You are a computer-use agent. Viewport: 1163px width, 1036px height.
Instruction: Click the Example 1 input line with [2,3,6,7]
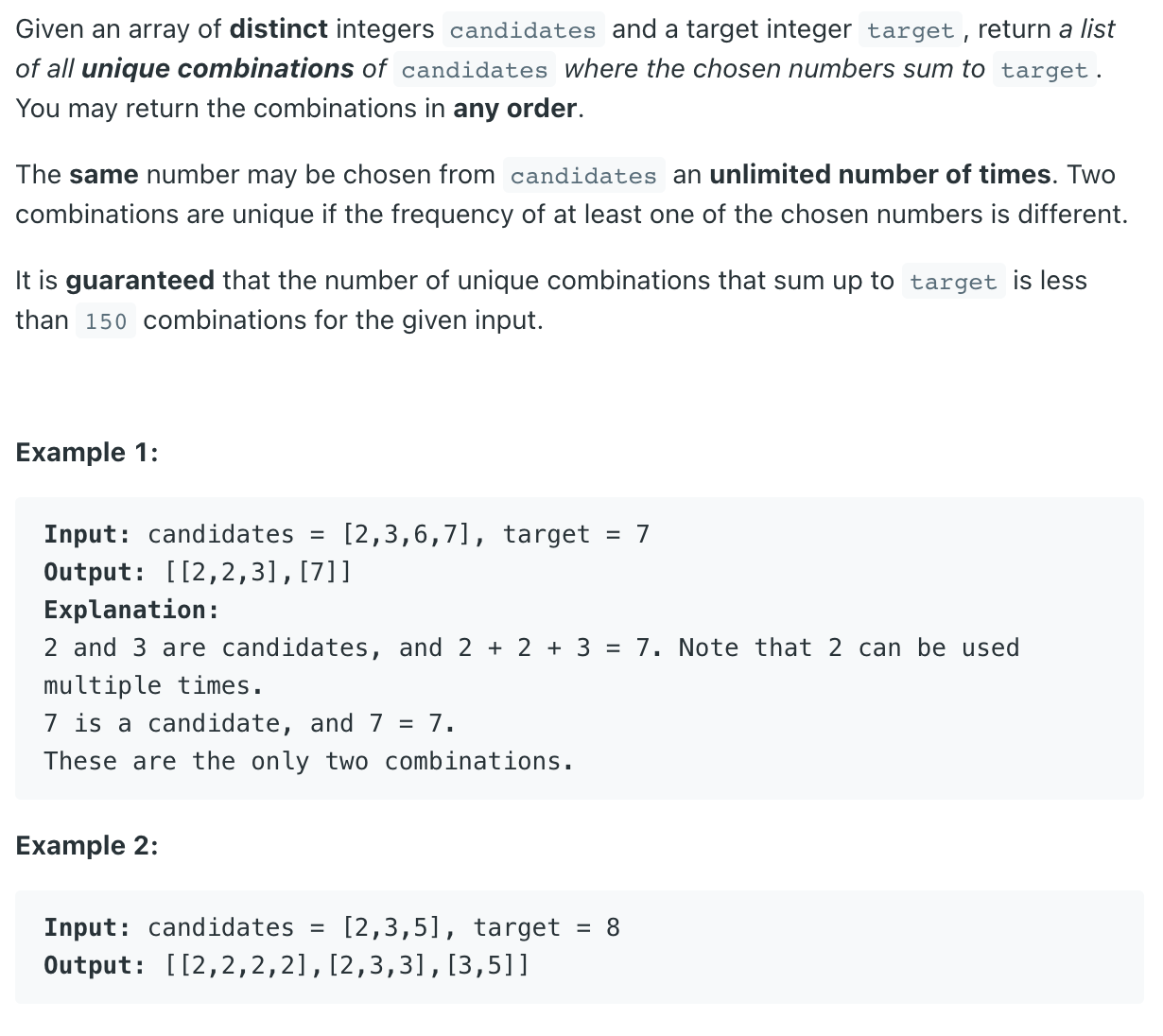(x=346, y=535)
